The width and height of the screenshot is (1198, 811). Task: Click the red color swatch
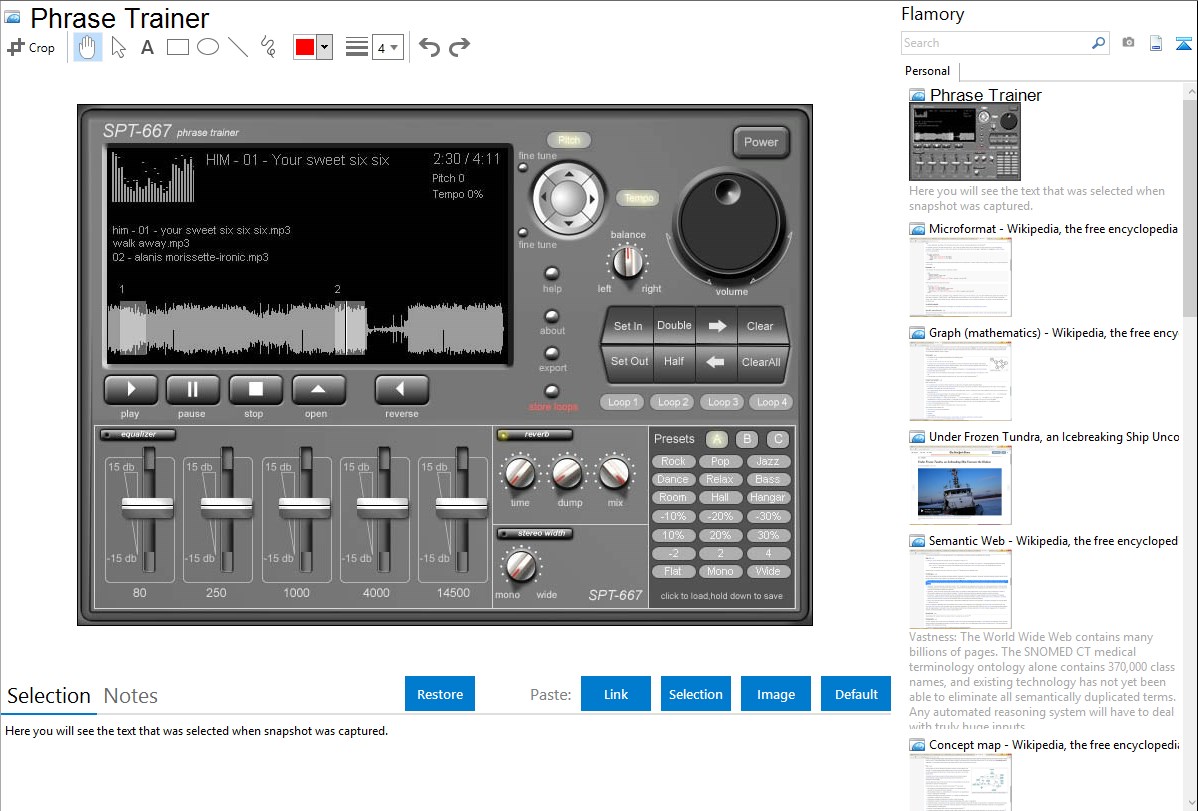click(x=304, y=47)
